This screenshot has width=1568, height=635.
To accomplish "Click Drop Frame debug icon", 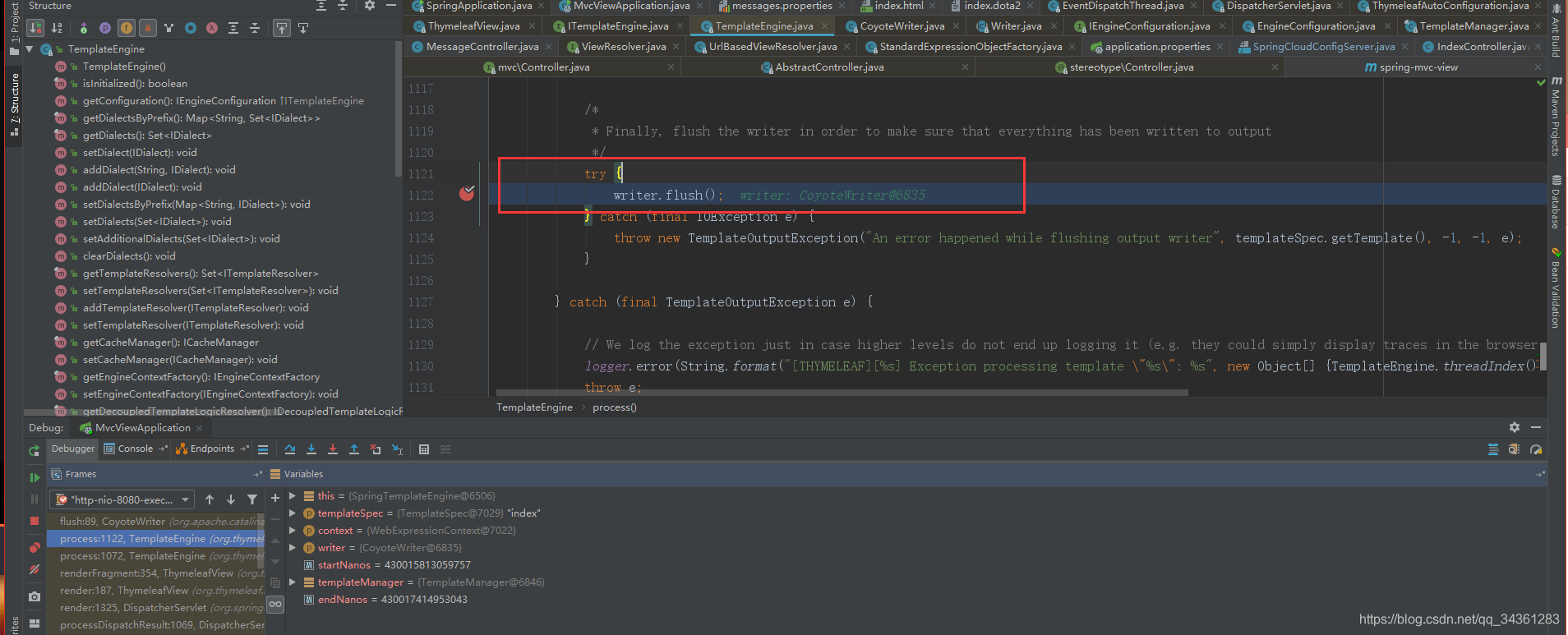I will tap(376, 449).
